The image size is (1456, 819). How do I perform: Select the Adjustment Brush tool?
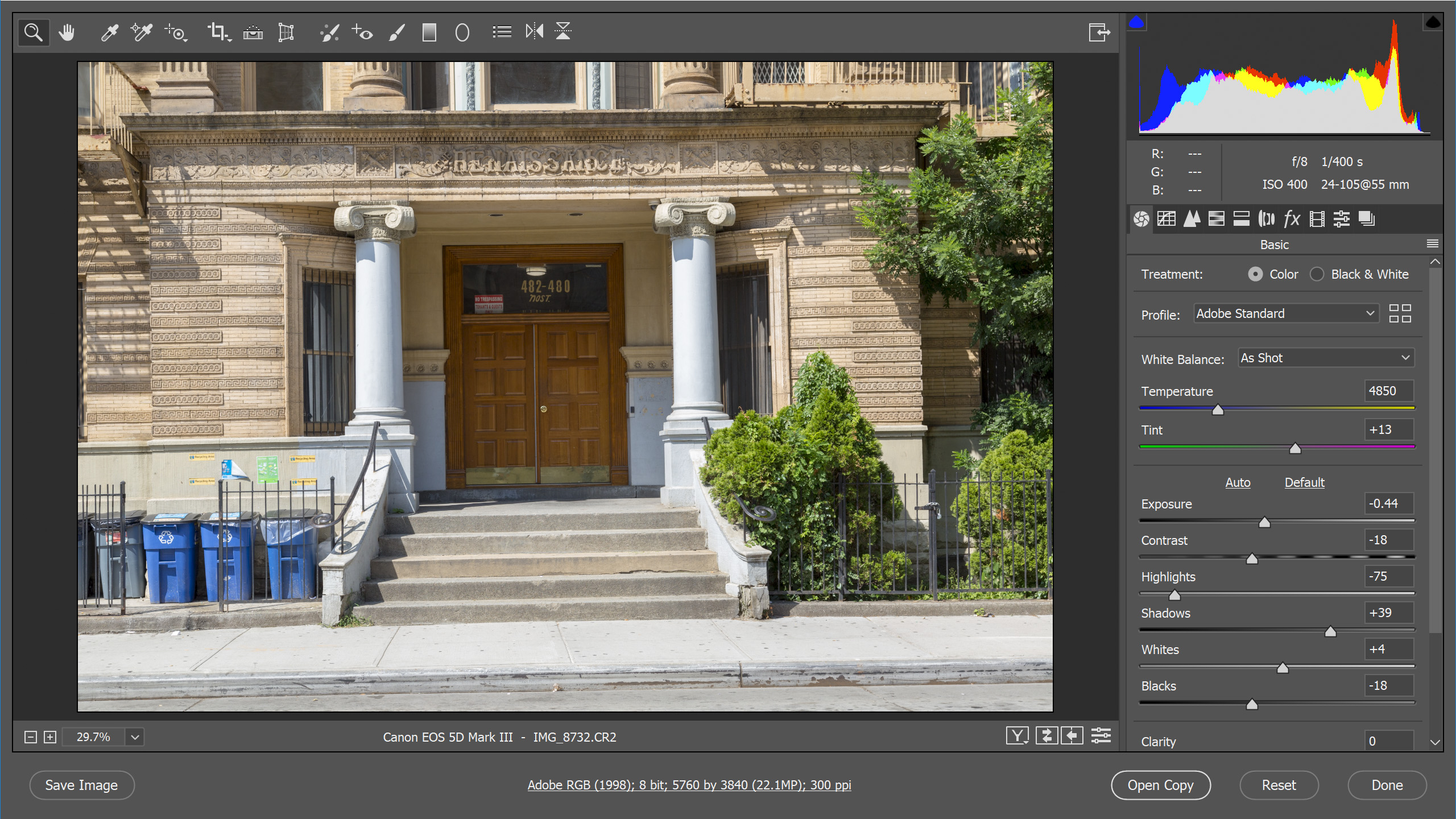pyautogui.click(x=397, y=32)
